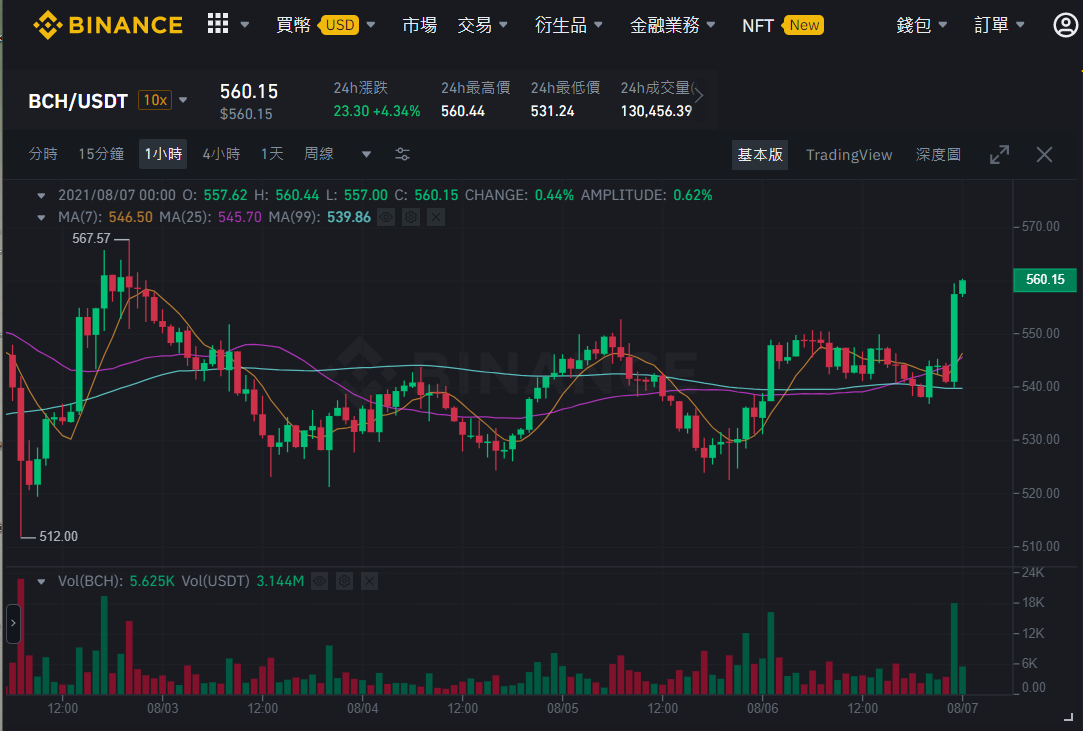The width and height of the screenshot is (1083, 731).
Task: Switch to 基本版 chart view
Action: 760,155
